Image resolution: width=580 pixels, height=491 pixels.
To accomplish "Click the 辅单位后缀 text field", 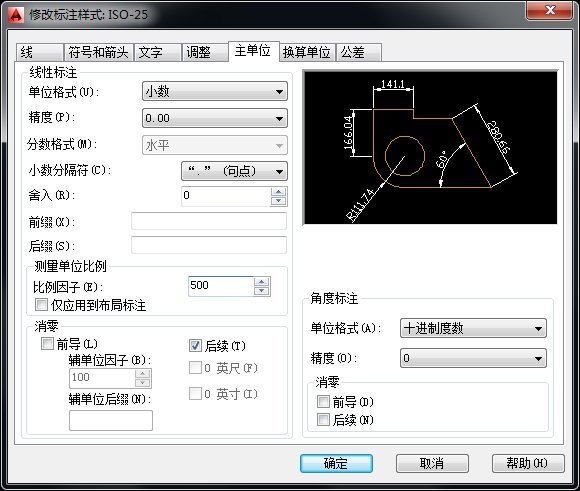I will click(x=111, y=420).
